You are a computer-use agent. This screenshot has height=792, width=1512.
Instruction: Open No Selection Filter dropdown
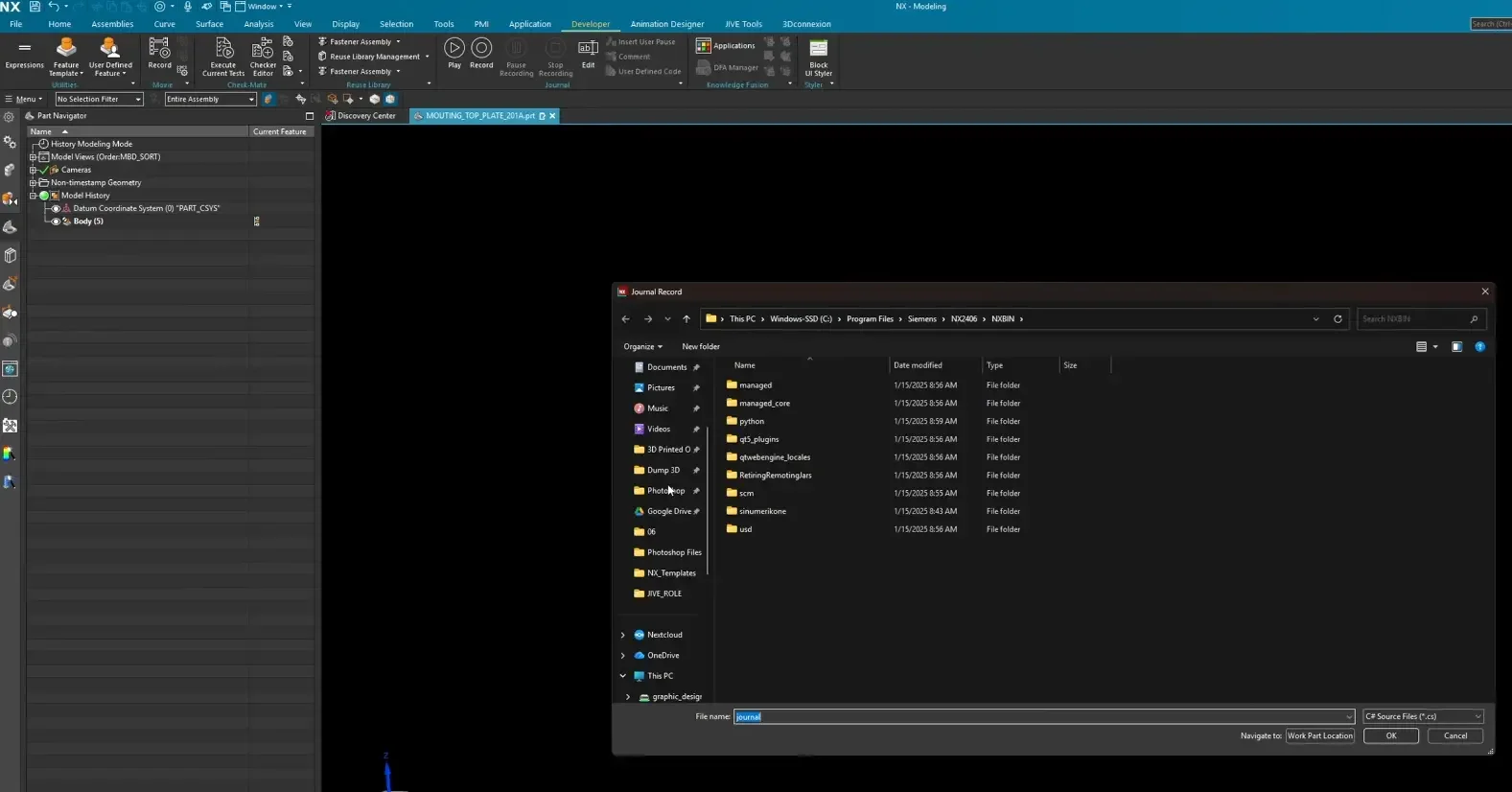99,99
